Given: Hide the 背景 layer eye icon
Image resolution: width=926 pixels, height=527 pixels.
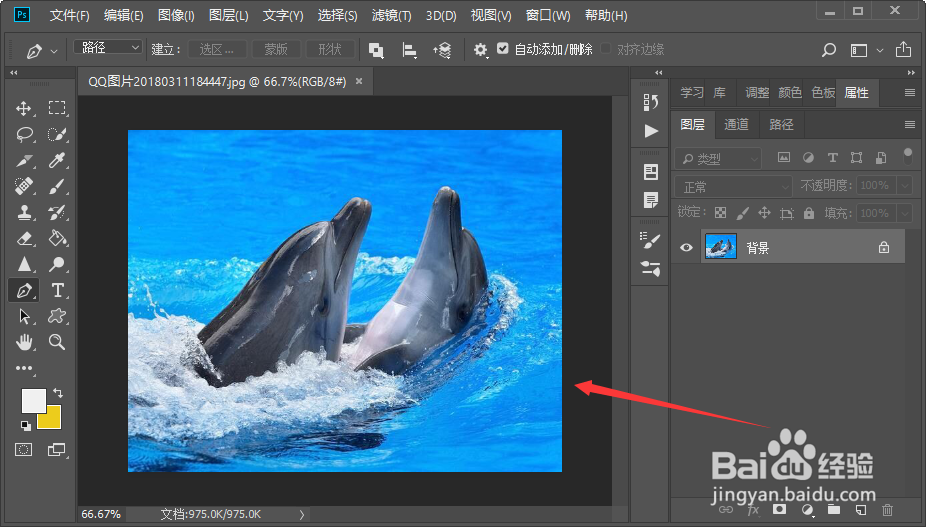Looking at the screenshot, I should 686,248.
